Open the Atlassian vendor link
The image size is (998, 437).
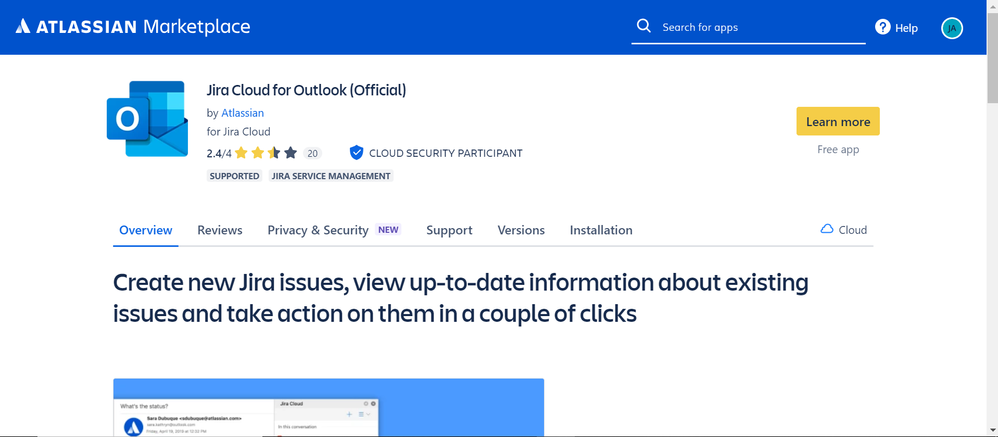(242, 113)
